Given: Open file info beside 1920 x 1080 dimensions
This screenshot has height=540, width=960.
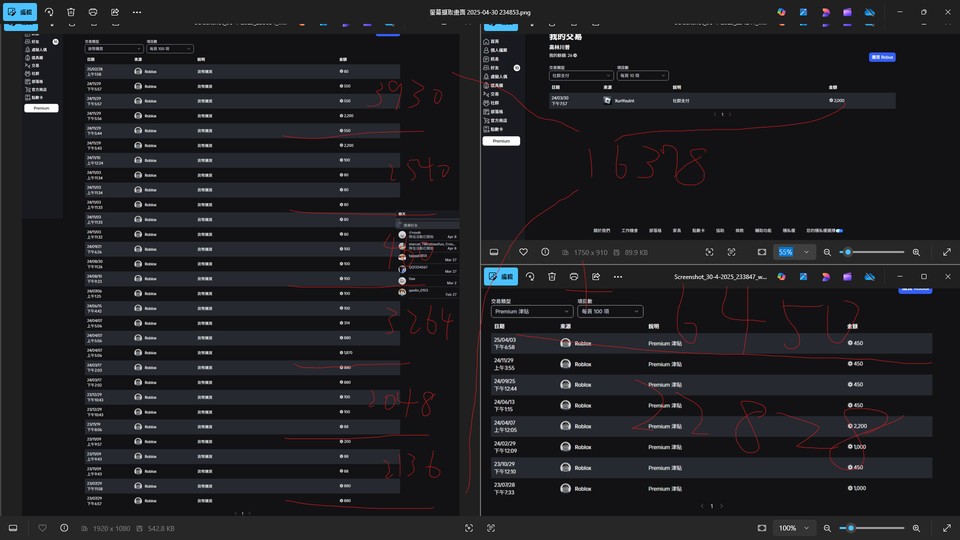Looking at the screenshot, I should click(64, 528).
